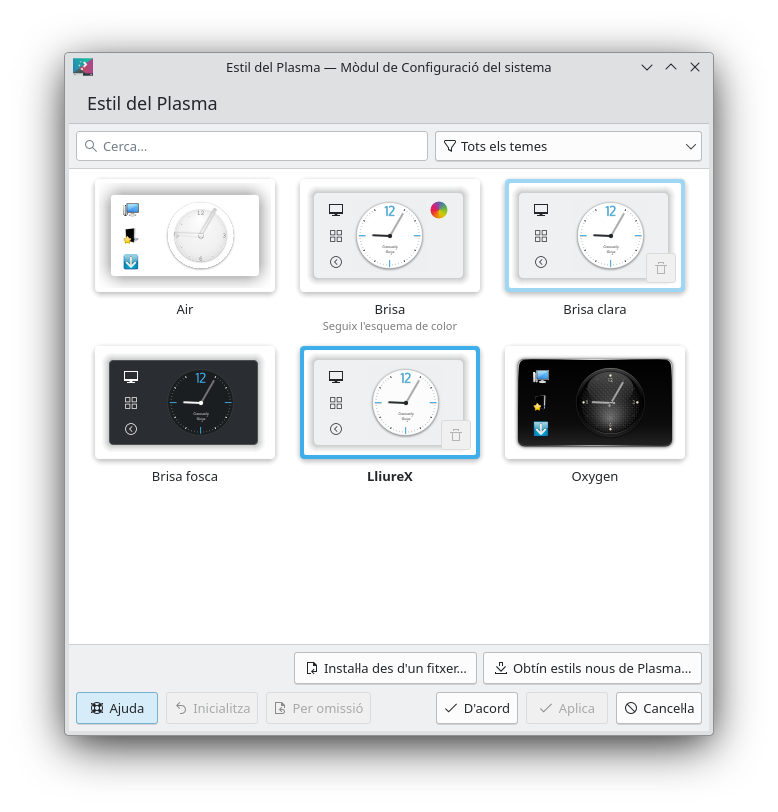The height and width of the screenshot is (812, 778).
Task: Click 'Seguix l'esquema de color' subtitle
Action: (x=390, y=326)
